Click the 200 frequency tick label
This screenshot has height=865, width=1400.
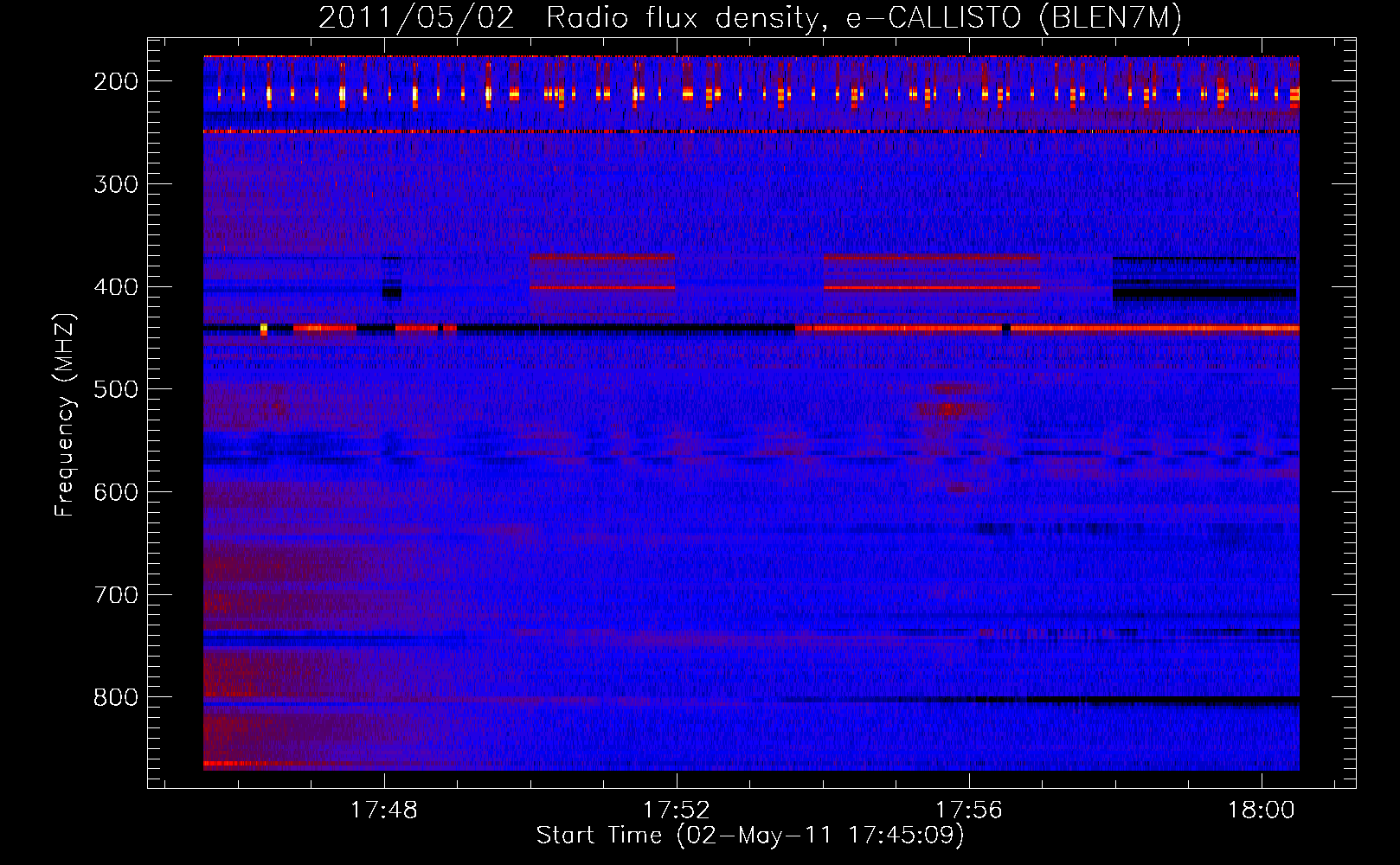click(x=116, y=81)
